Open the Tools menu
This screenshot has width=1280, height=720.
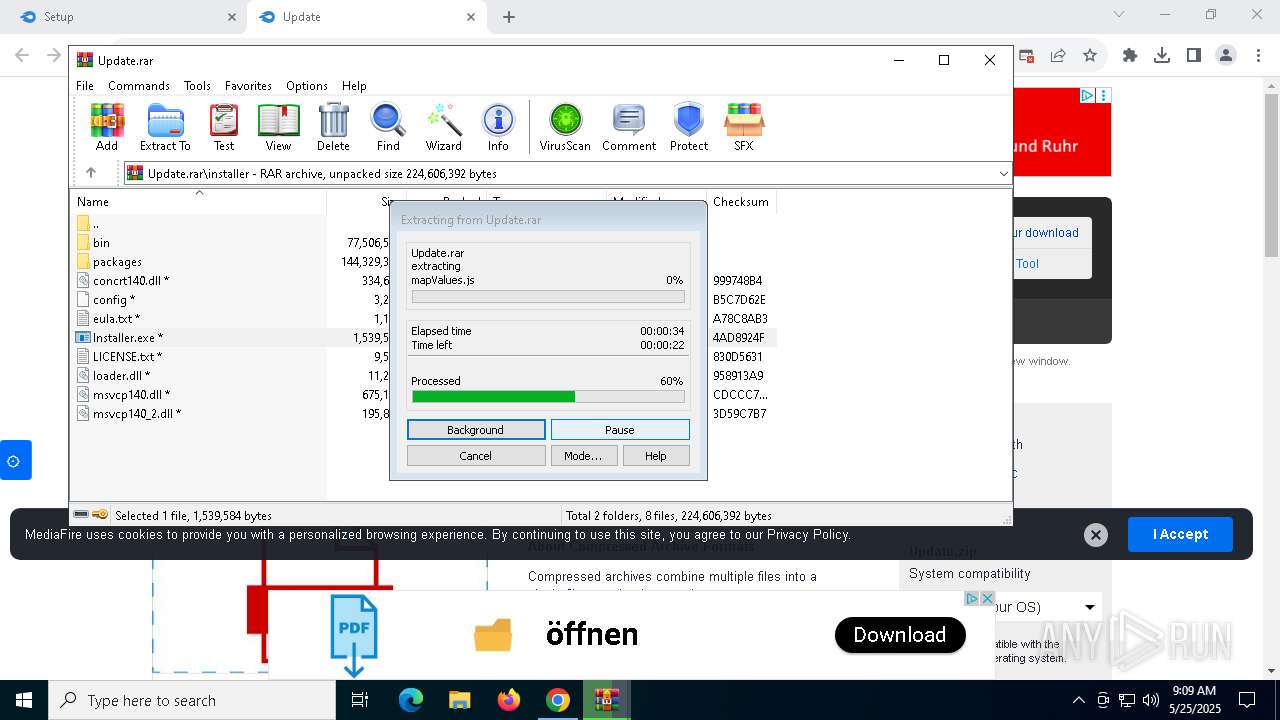pos(197,86)
